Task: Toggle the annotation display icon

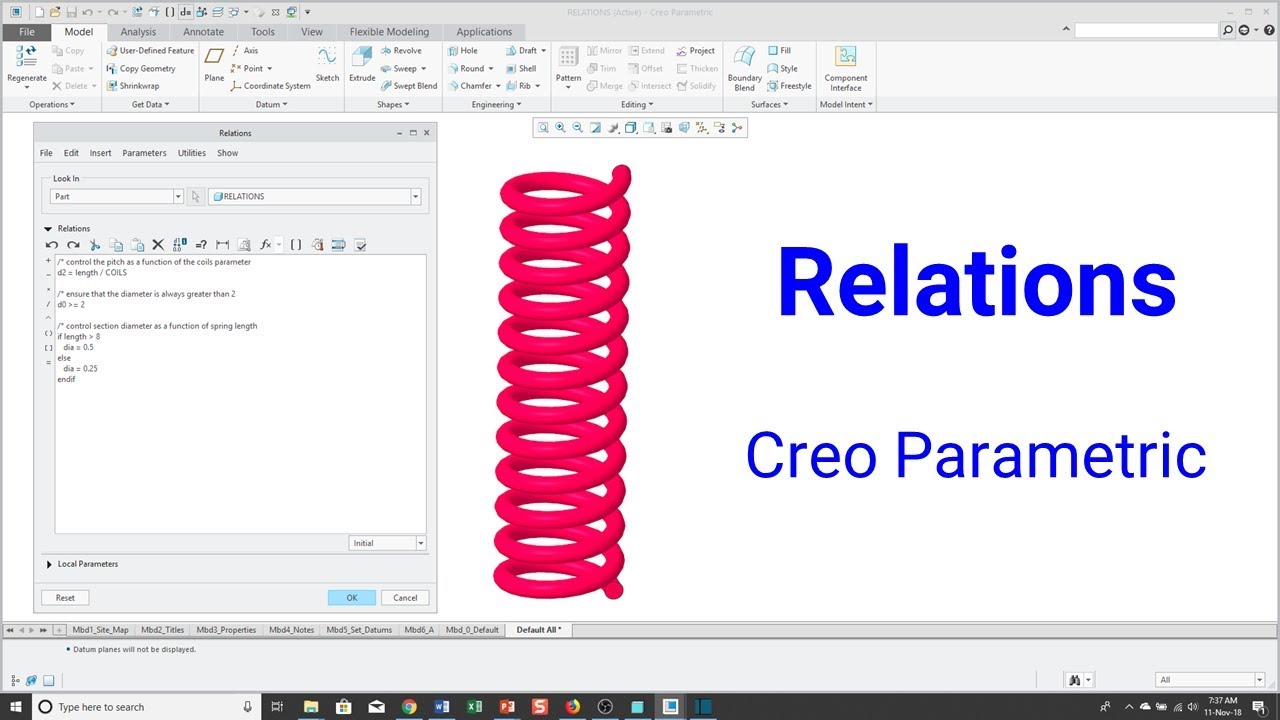Action: [719, 128]
